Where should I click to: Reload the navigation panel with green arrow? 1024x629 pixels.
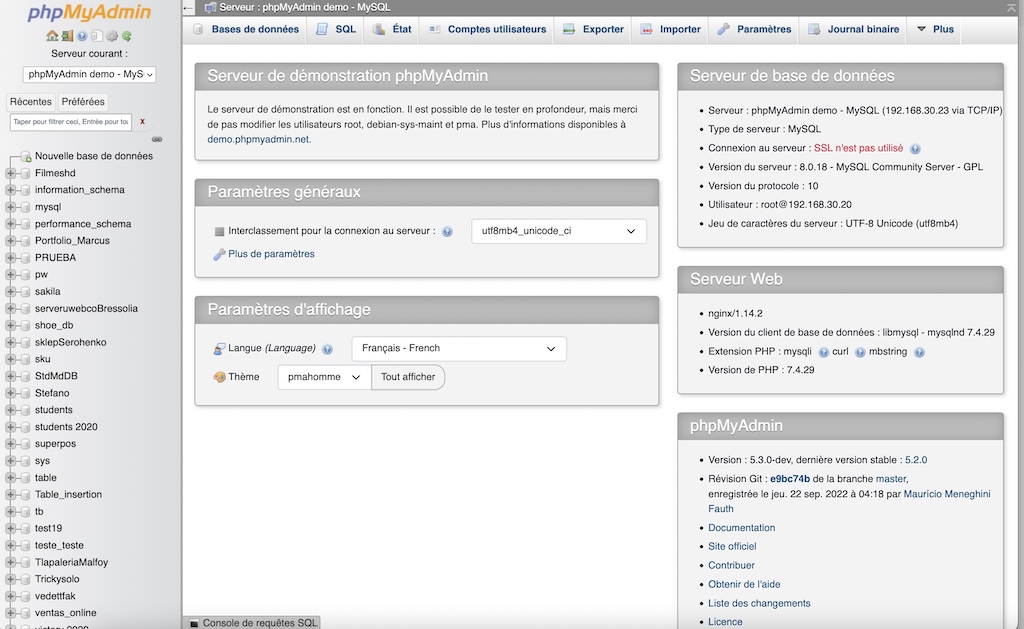127,36
